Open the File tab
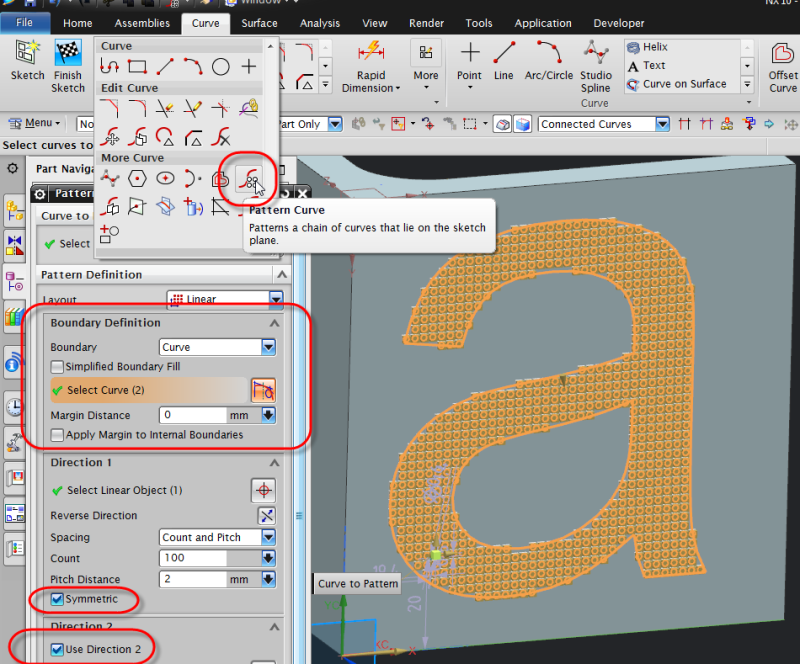The height and width of the screenshot is (664, 800). point(24,23)
